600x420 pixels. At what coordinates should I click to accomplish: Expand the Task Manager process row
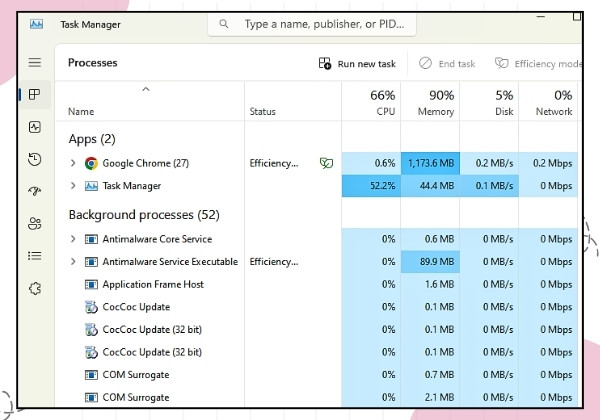(73, 186)
